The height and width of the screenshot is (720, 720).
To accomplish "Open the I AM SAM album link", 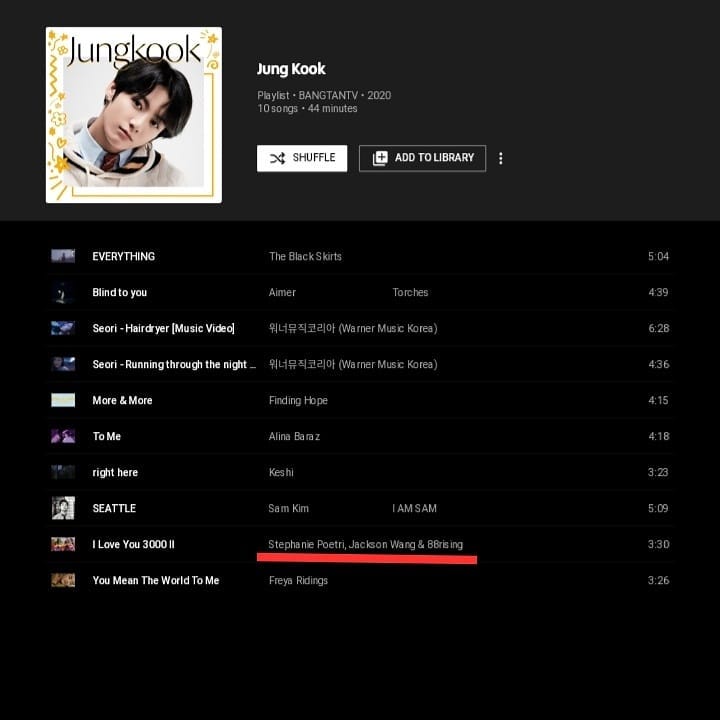I will click(x=414, y=508).
